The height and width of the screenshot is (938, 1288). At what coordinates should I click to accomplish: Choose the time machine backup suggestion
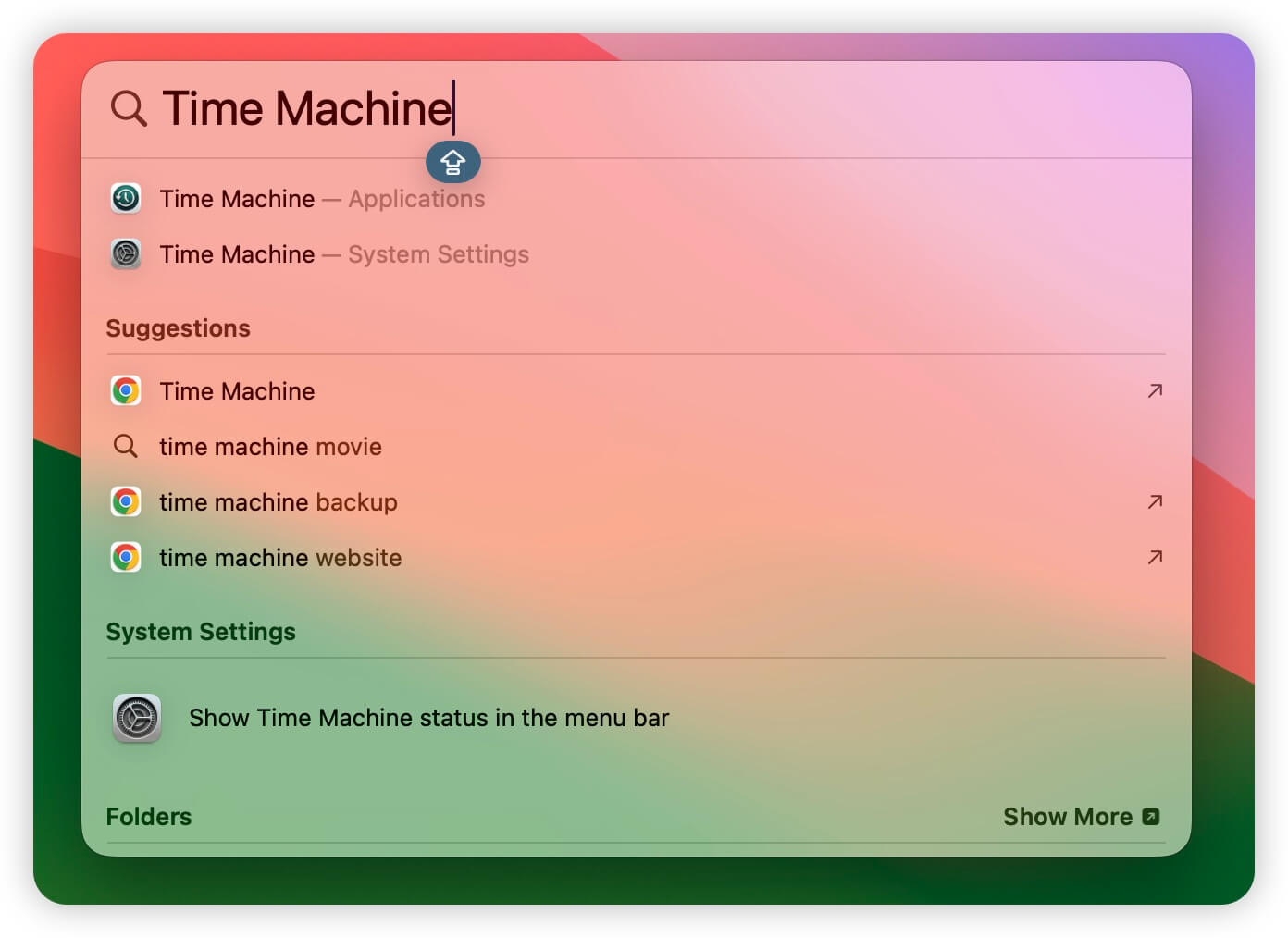(279, 502)
